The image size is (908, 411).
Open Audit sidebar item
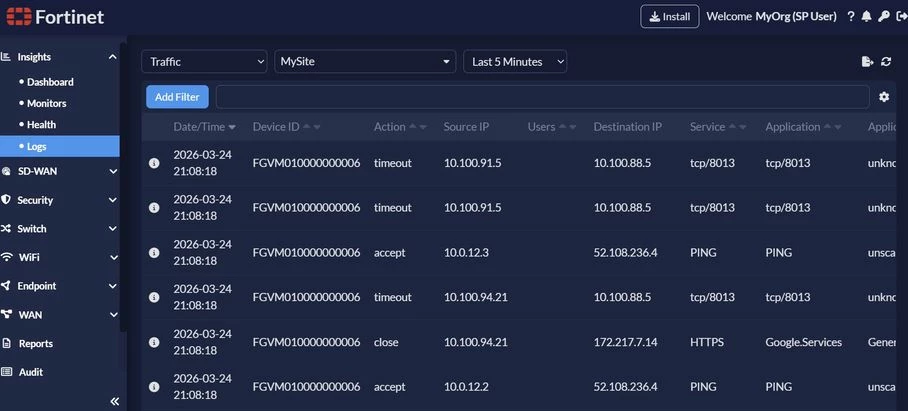pyautogui.click(x=31, y=372)
